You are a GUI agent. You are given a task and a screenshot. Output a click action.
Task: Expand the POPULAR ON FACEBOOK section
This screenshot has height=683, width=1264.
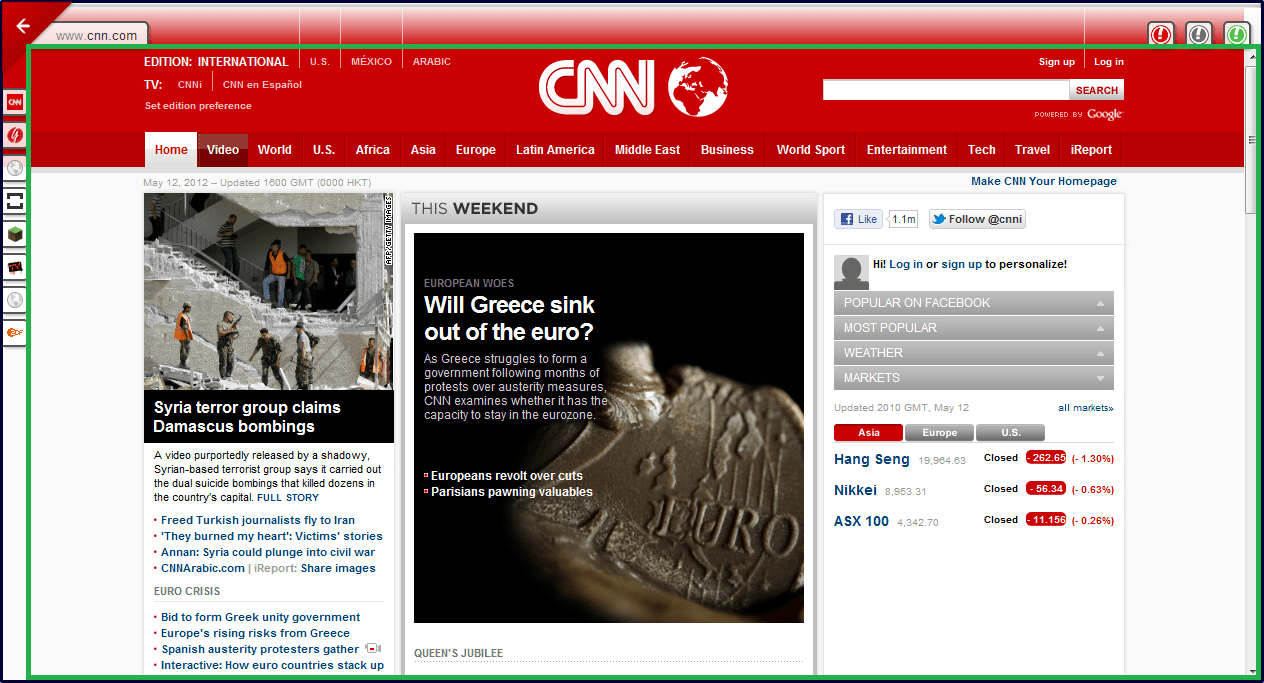(x=973, y=303)
